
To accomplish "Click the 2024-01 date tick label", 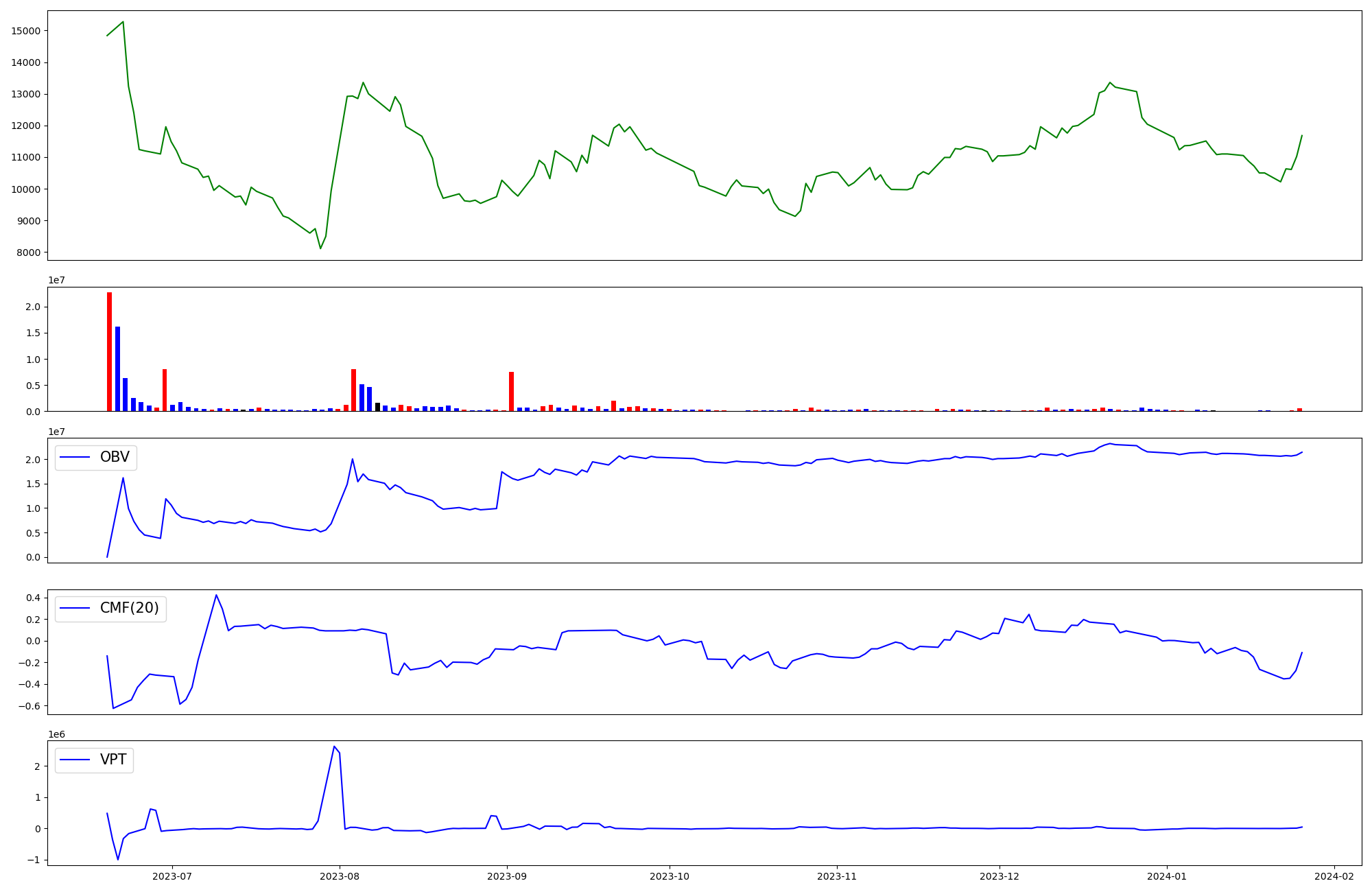I will click(x=1167, y=876).
